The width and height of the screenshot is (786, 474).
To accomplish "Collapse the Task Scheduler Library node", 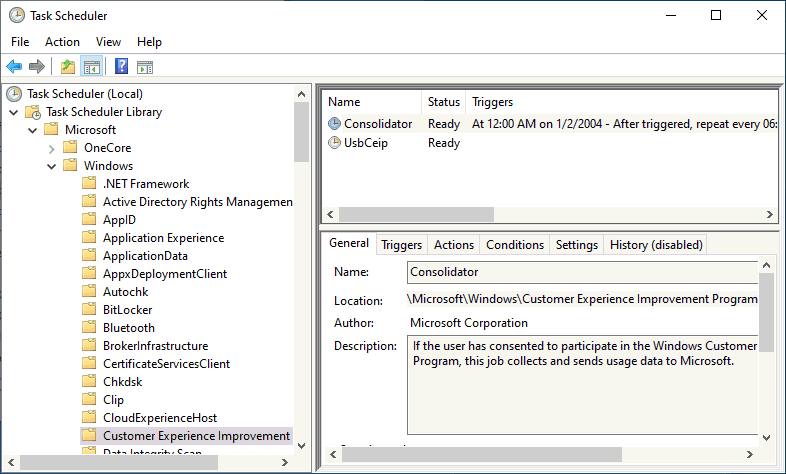I will coord(14,112).
